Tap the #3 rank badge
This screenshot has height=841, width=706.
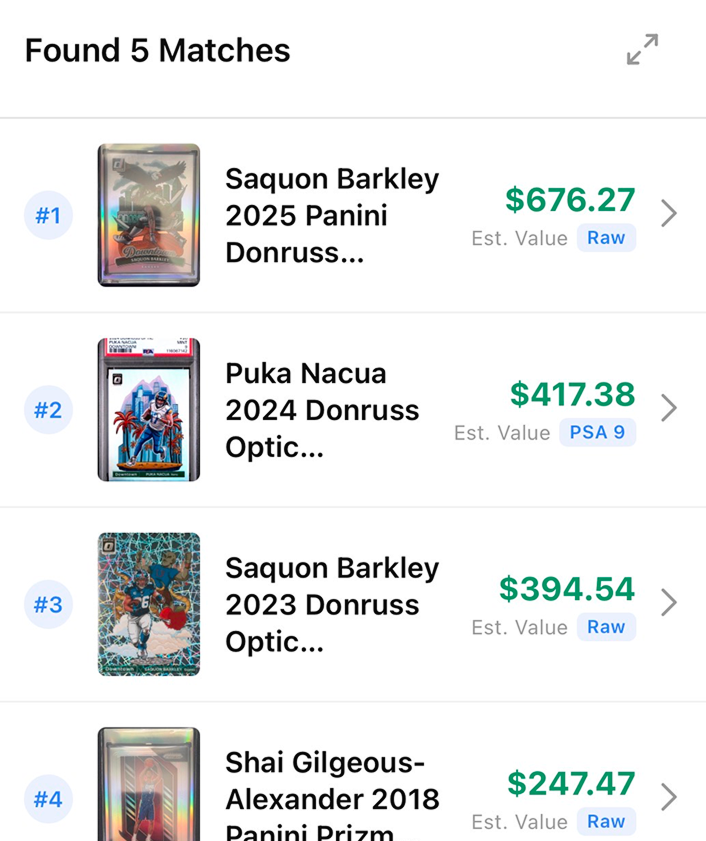tap(48, 604)
